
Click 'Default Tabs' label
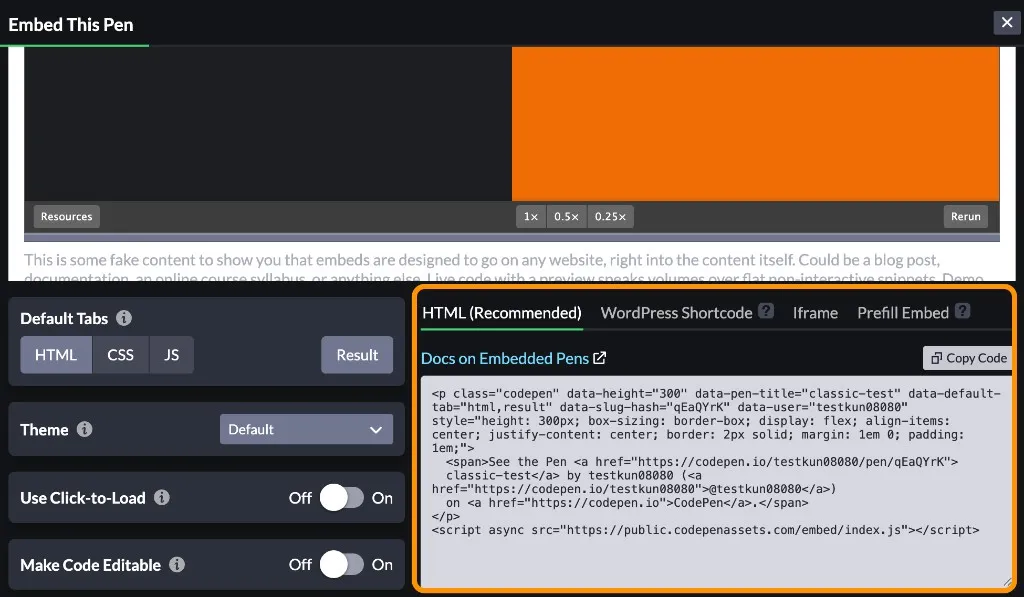point(64,318)
